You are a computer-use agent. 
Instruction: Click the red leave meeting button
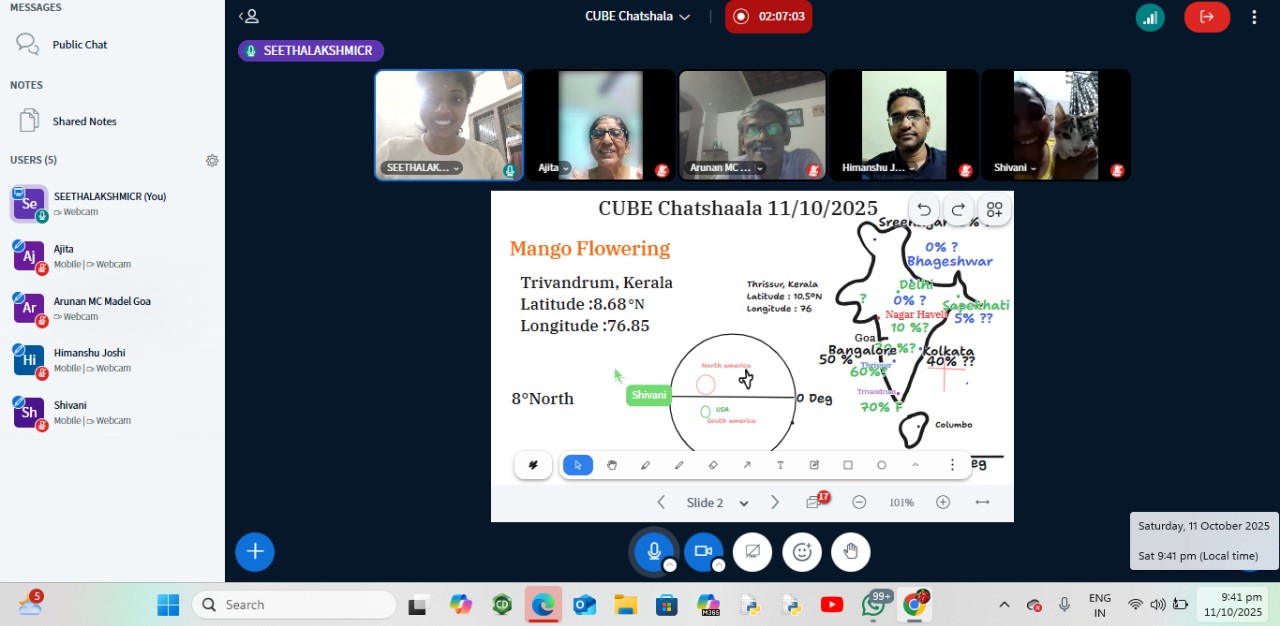click(x=1206, y=16)
